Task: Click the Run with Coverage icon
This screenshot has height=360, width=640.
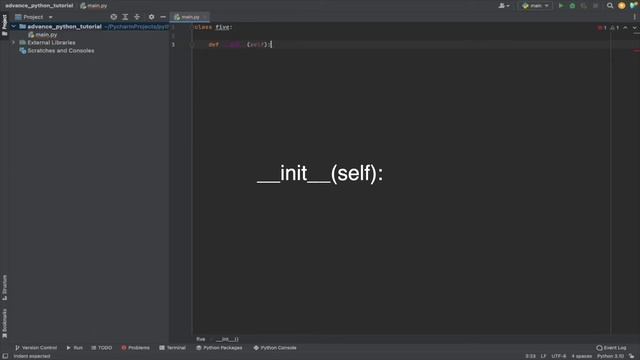Action: 584,6
